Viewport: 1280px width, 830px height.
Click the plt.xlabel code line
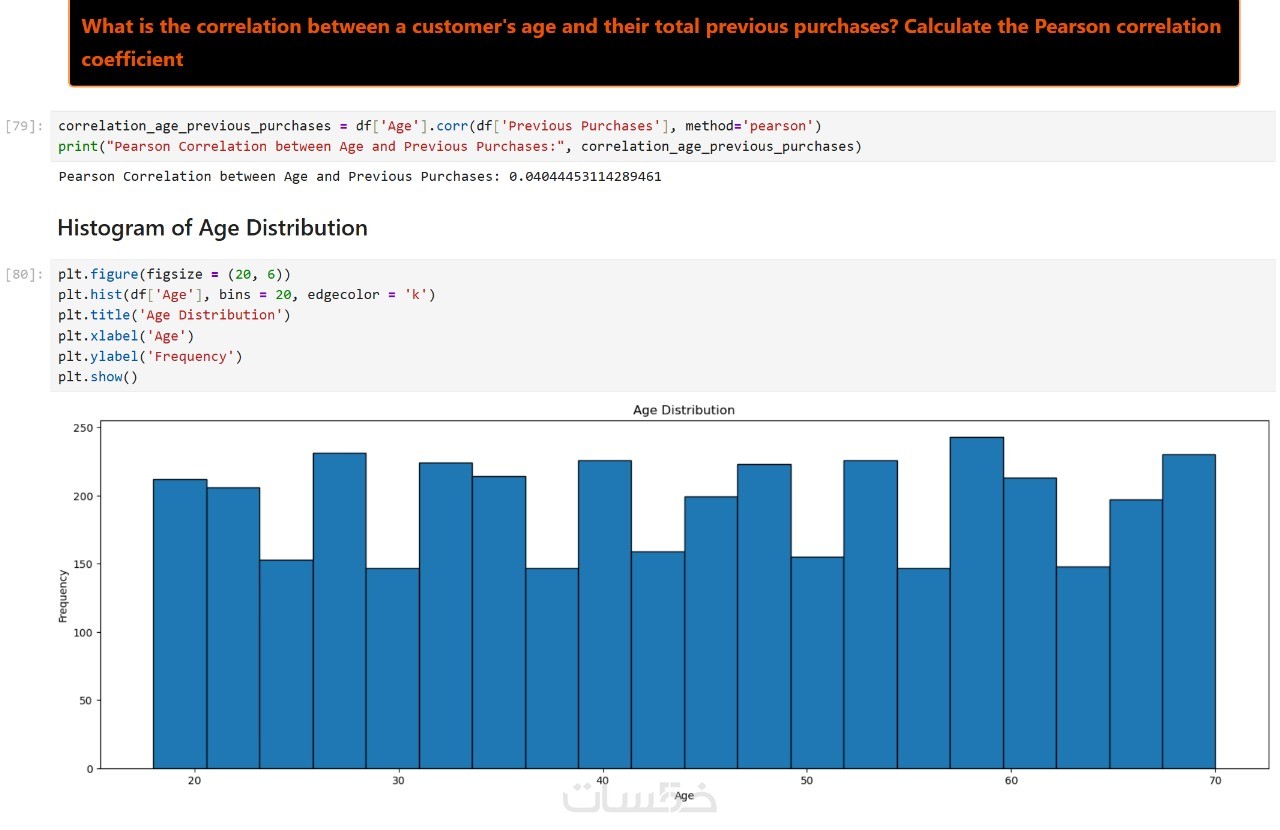pyautogui.click(x=126, y=336)
